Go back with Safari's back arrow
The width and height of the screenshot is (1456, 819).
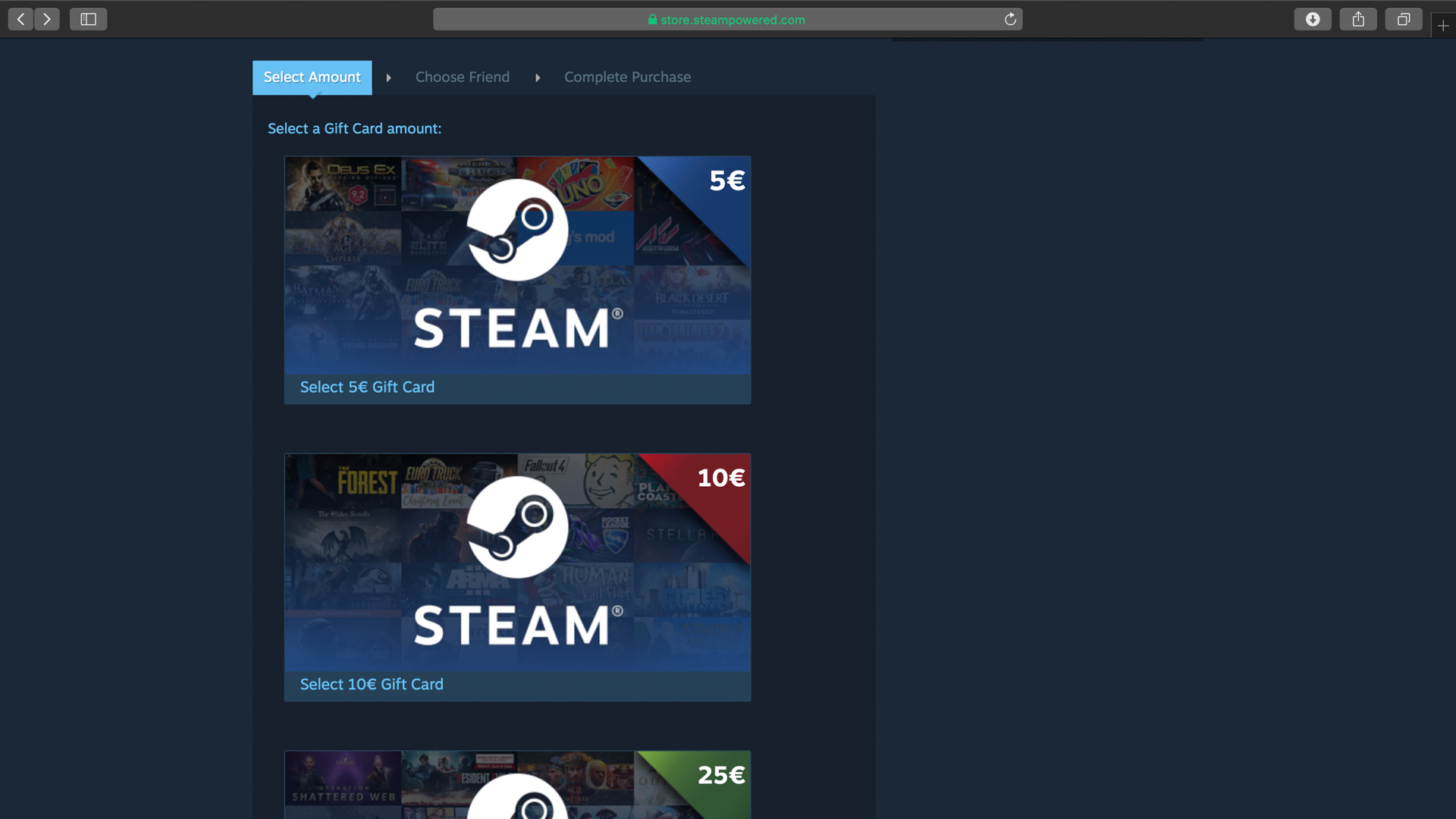20,20
